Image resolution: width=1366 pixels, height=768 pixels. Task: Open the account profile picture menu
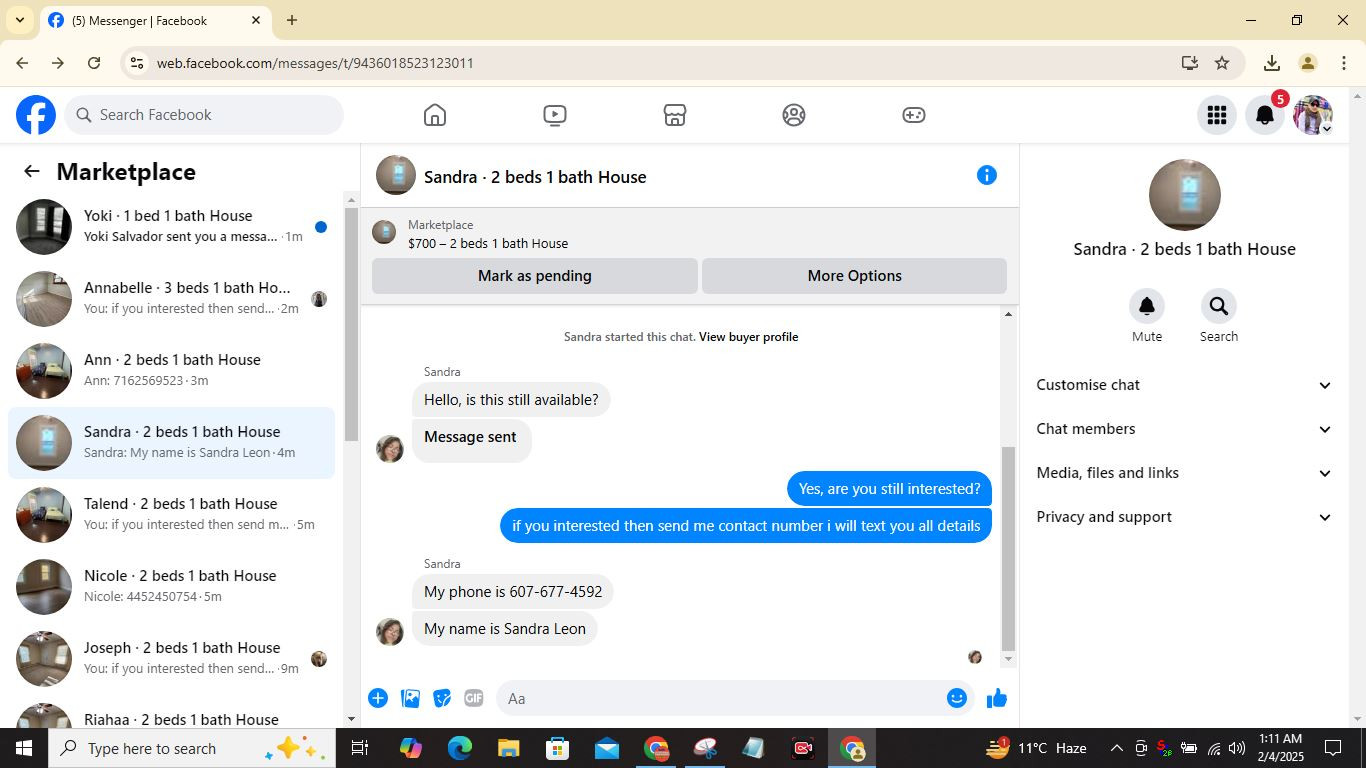point(1313,115)
